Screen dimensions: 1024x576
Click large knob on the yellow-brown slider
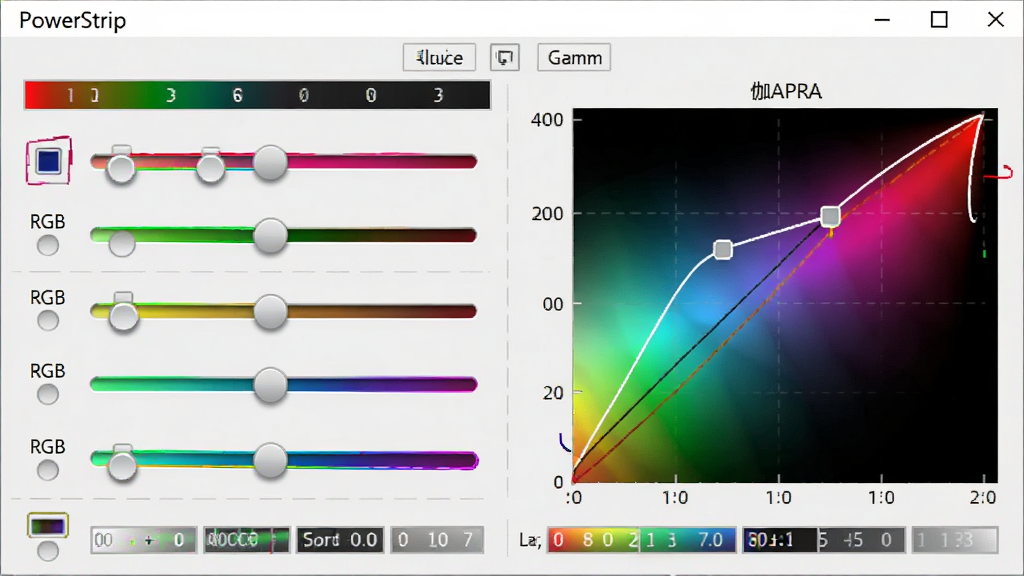tap(270, 312)
